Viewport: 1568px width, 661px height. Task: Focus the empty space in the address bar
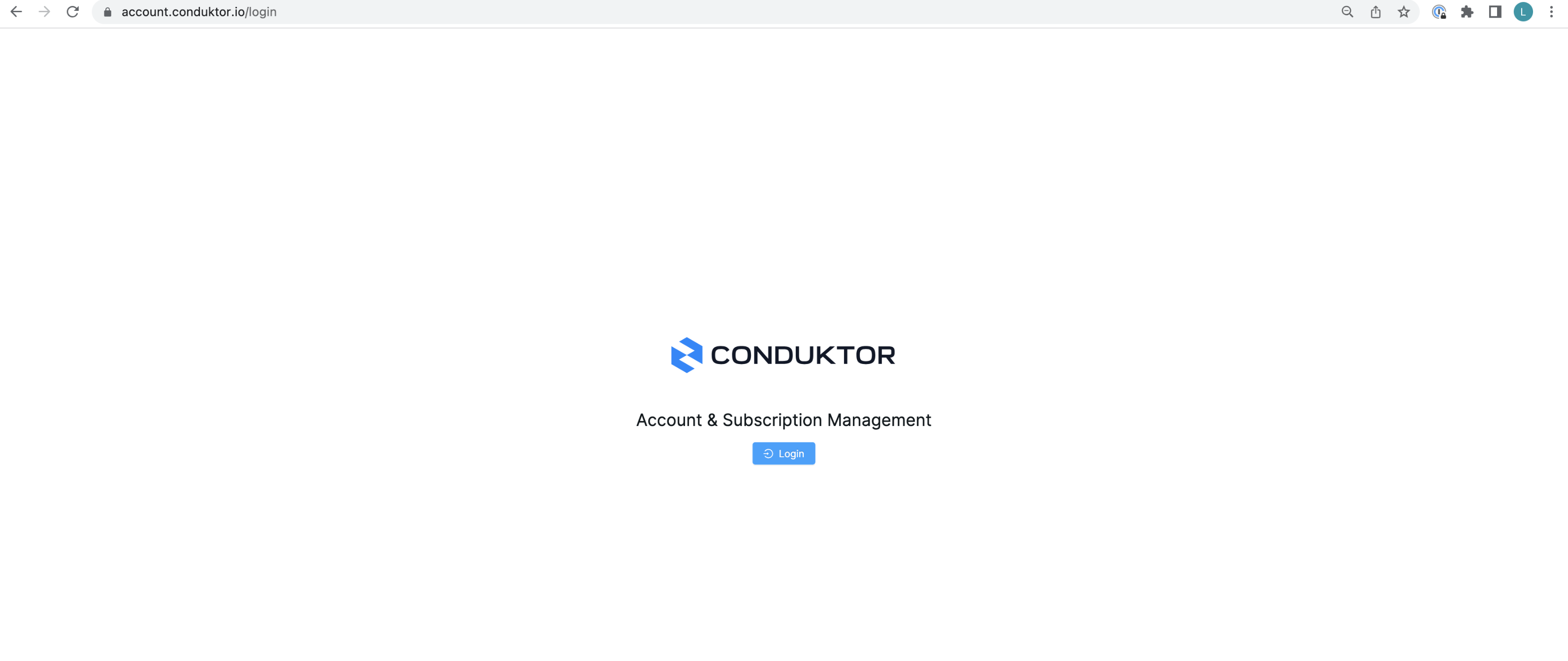click(x=791, y=12)
